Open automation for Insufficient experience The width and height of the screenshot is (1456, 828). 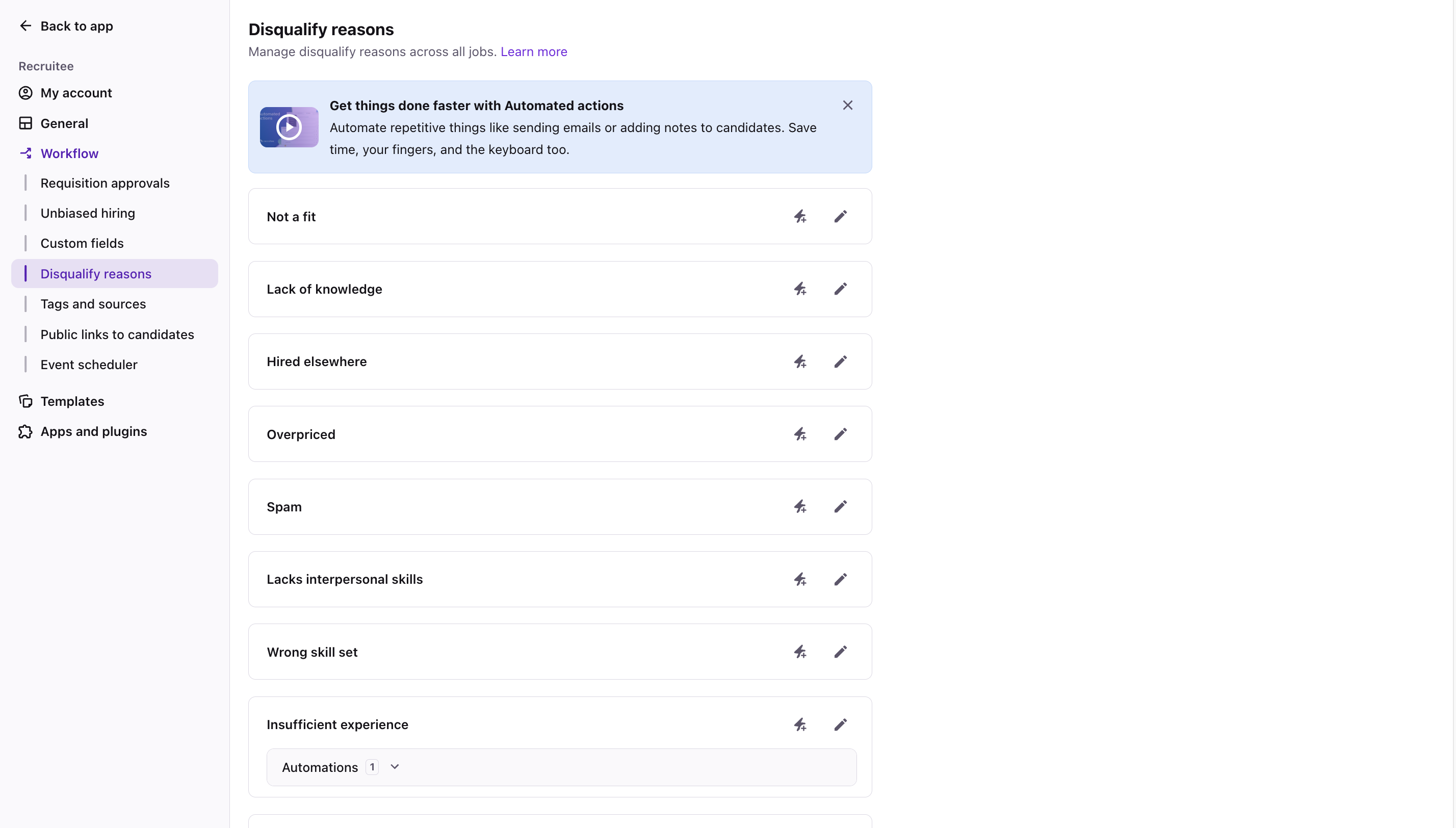(x=800, y=724)
